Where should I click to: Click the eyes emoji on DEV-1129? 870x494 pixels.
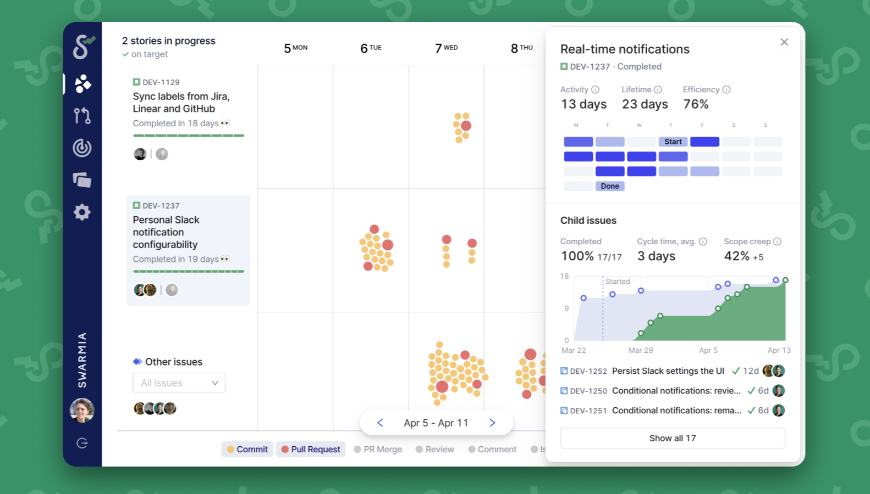[x=225, y=123]
